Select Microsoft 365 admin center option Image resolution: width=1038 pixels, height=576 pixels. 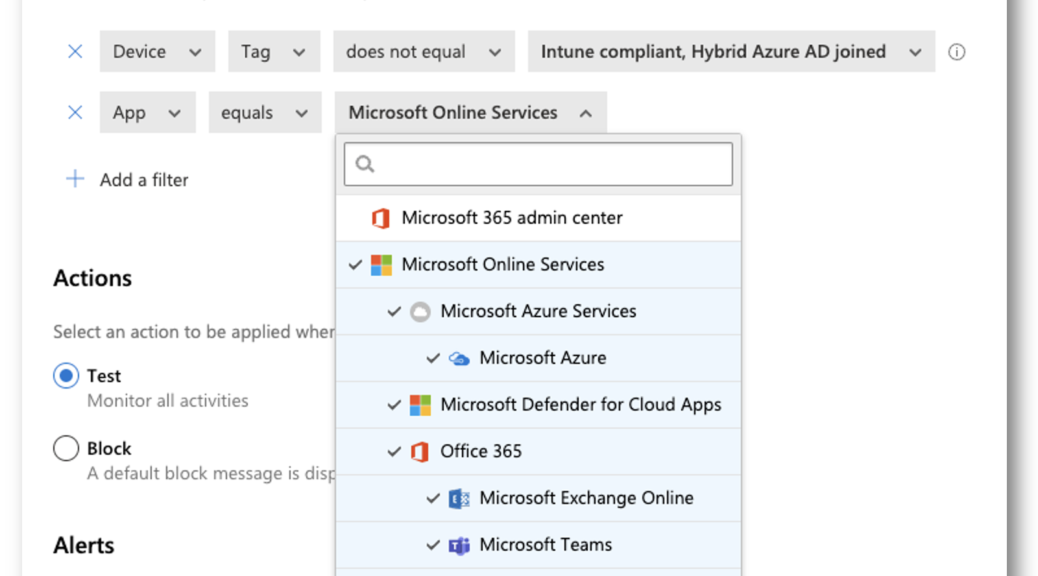point(538,218)
